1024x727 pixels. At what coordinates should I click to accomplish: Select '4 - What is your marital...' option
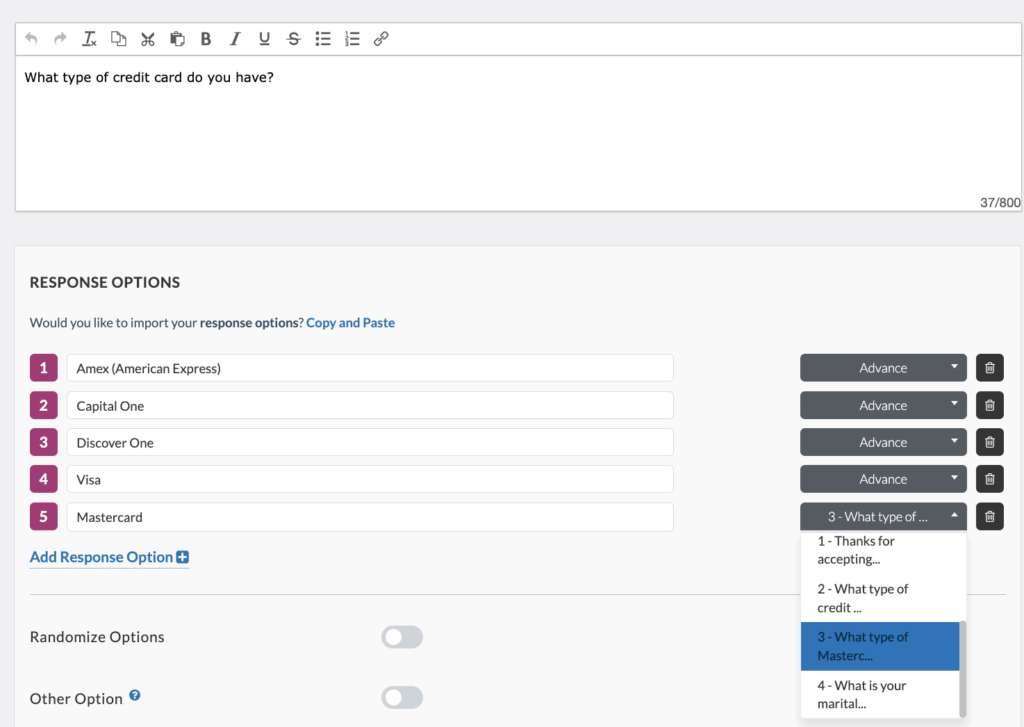[x=880, y=694]
